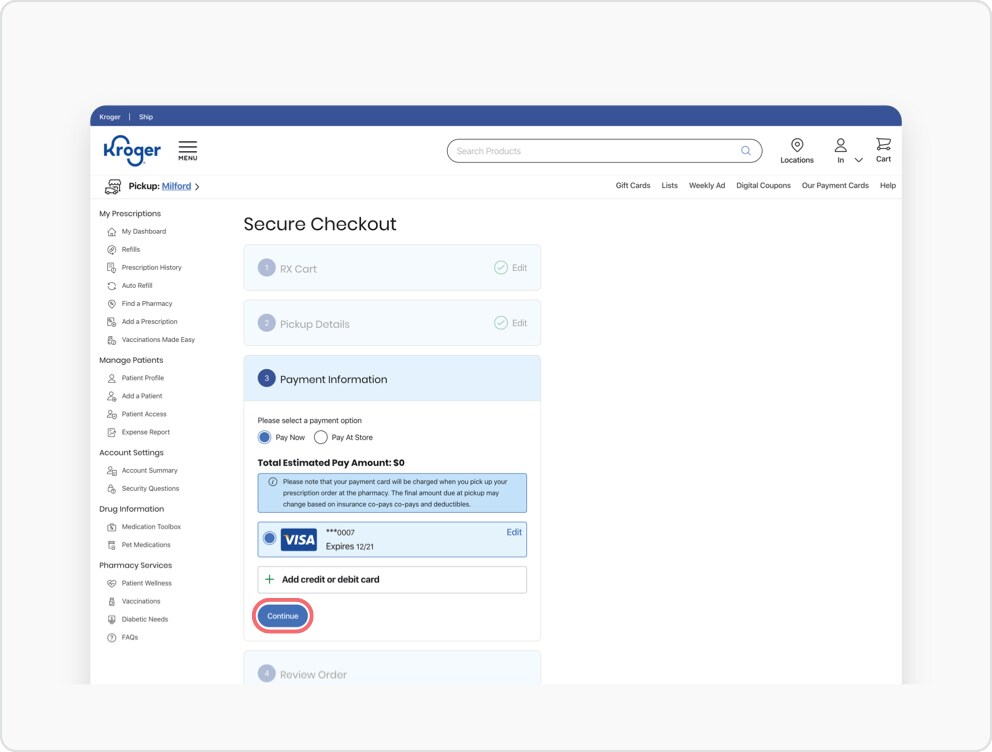
Task: Click the Security Questions lock icon
Action: (112, 489)
